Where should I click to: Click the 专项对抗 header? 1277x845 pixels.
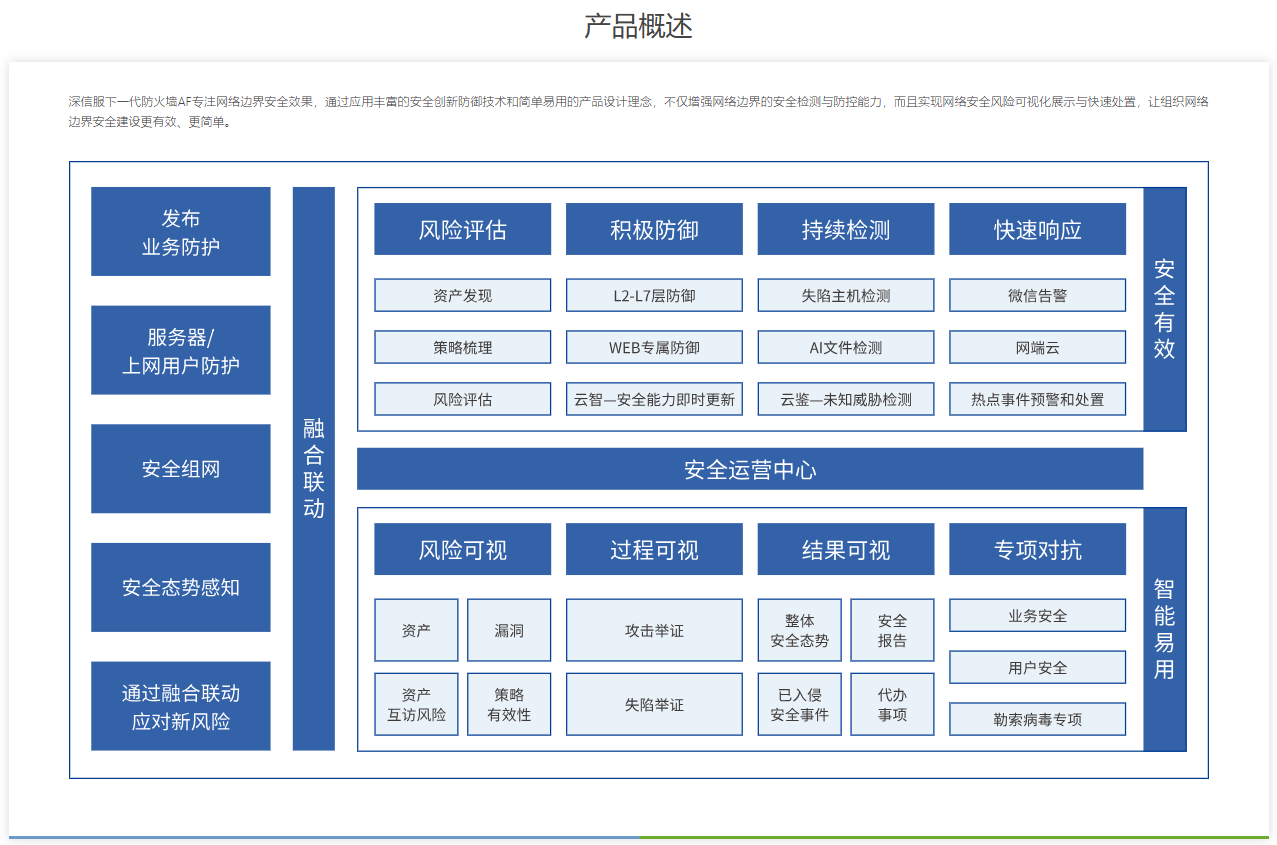click(x=1038, y=549)
